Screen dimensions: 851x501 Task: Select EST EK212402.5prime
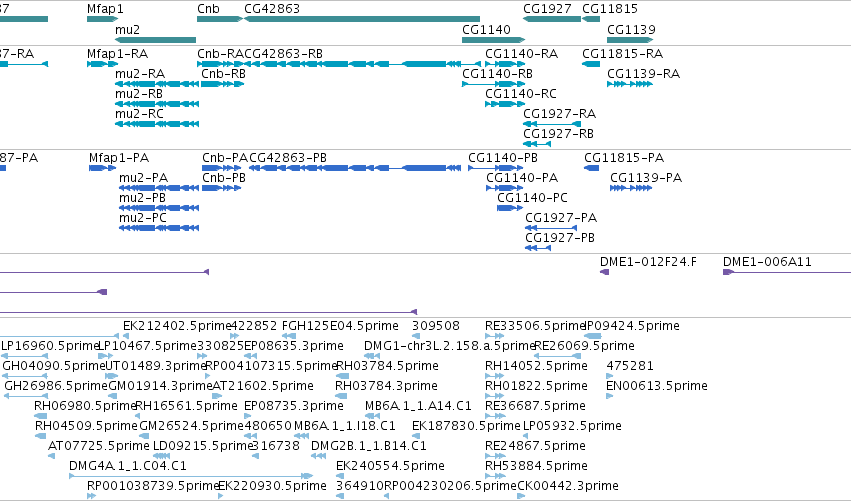[x=177, y=326]
